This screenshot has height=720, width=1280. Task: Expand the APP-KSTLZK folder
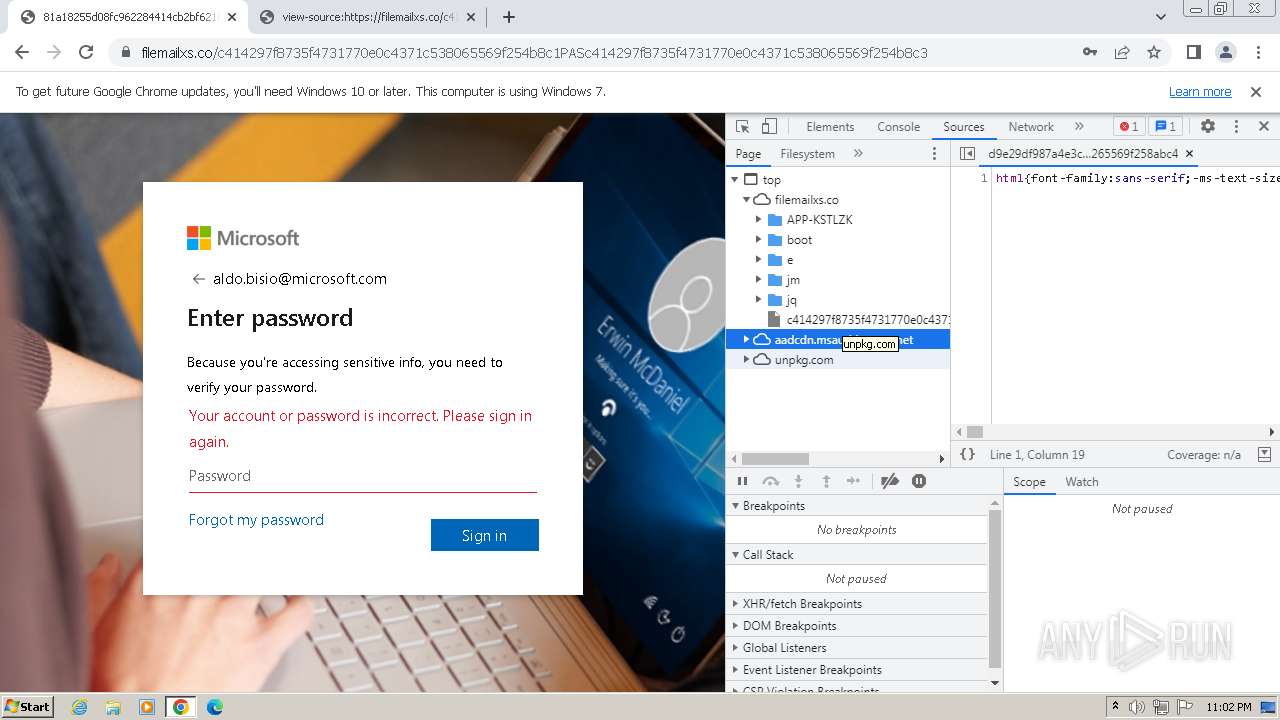(759, 220)
